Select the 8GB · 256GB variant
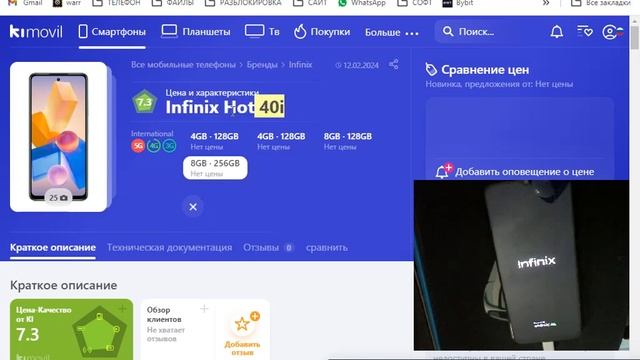This screenshot has width=640, height=360. pyautogui.click(x=215, y=168)
